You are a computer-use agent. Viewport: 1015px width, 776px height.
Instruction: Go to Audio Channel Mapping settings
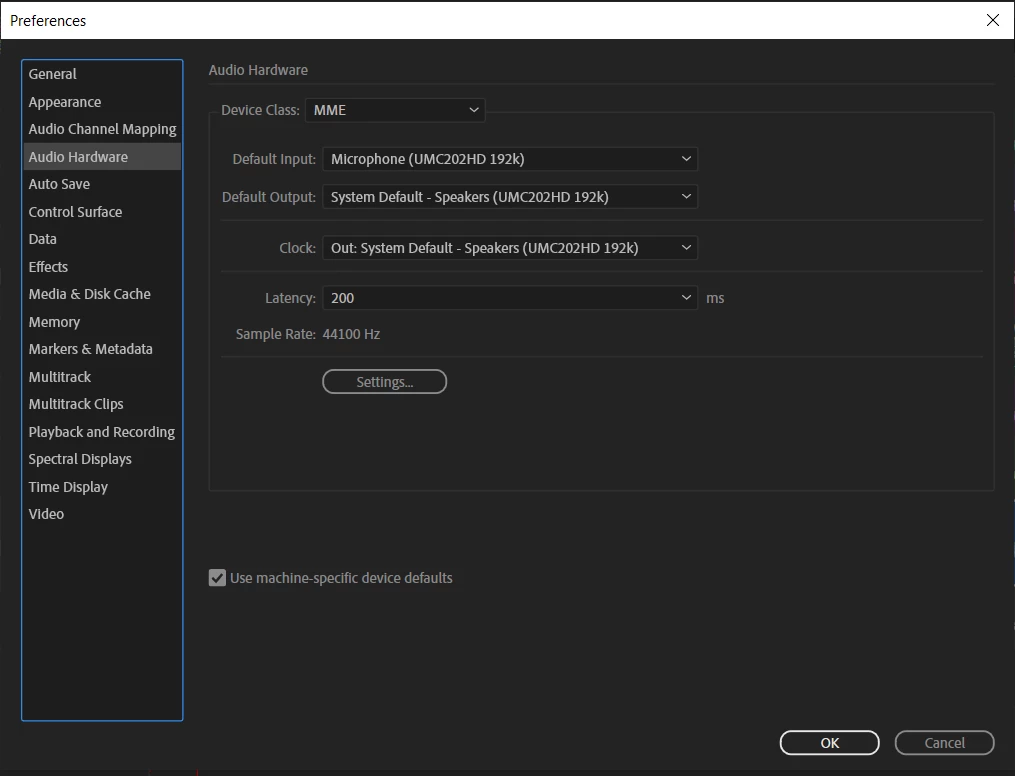(x=102, y=129)
